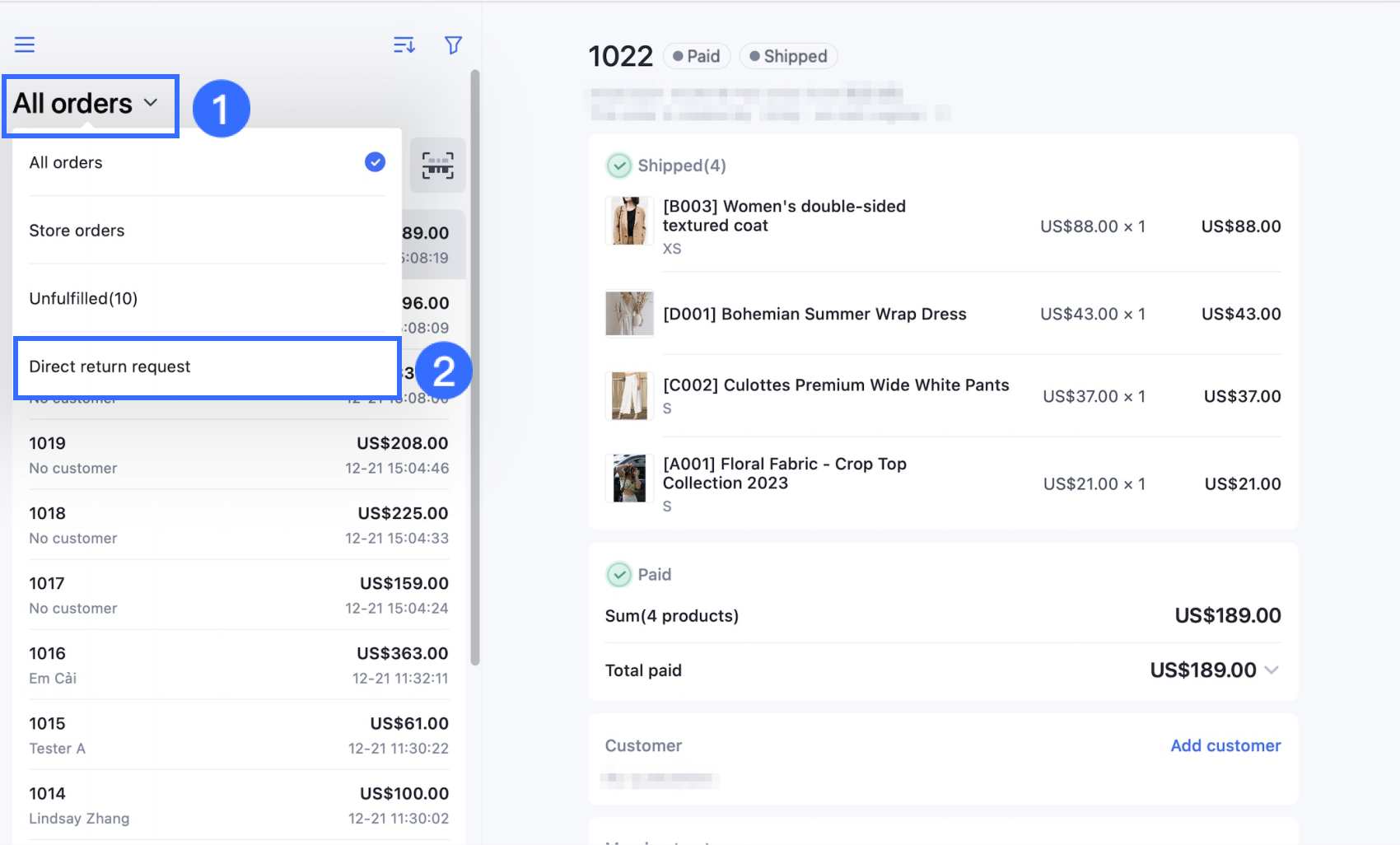Expand the Total paid details chevron
1400x845 pixels.
coord(1272,670)
